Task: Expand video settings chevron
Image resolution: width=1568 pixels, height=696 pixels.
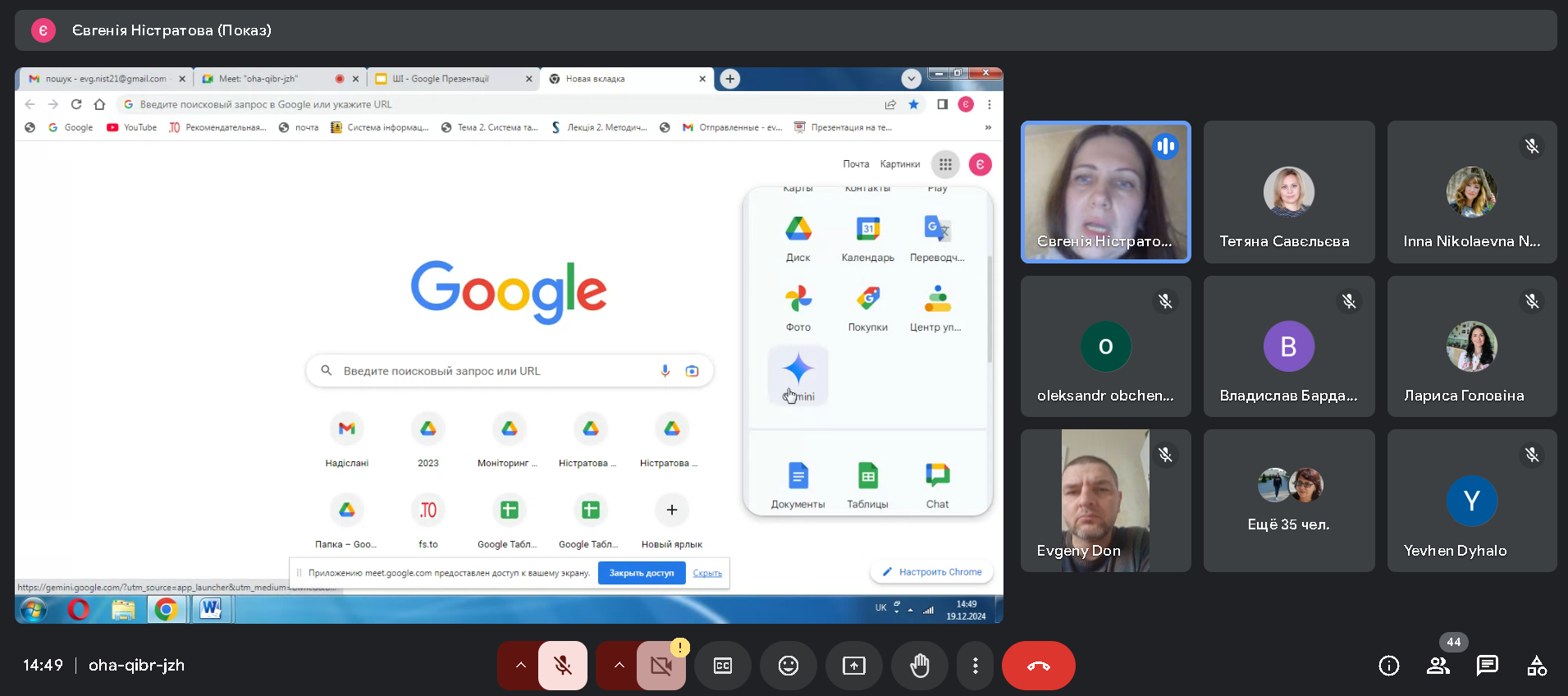Action: click(x=619, y=666)
